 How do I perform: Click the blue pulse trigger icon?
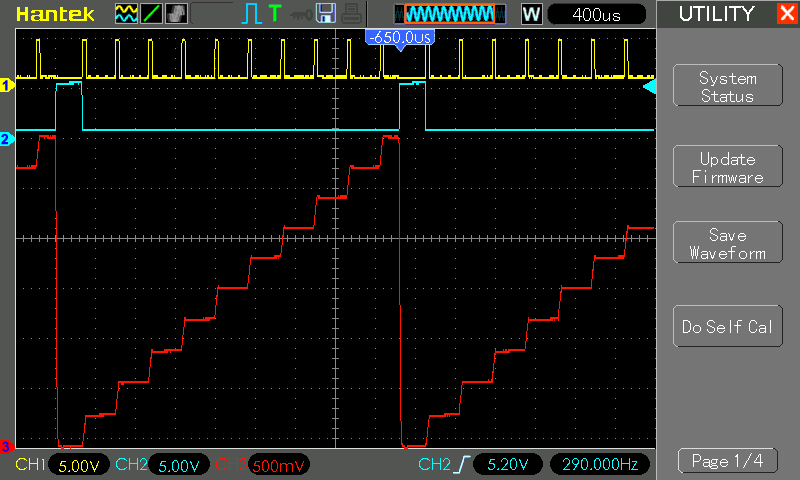pyautogui.click(x=250, y=13)
